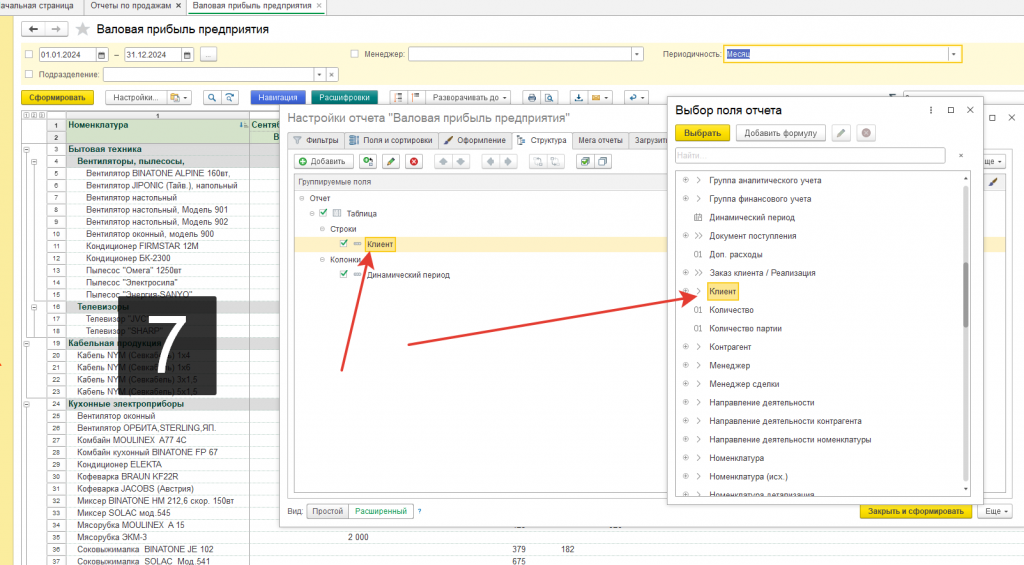Click the find-next icon beside search

point(230,97)
